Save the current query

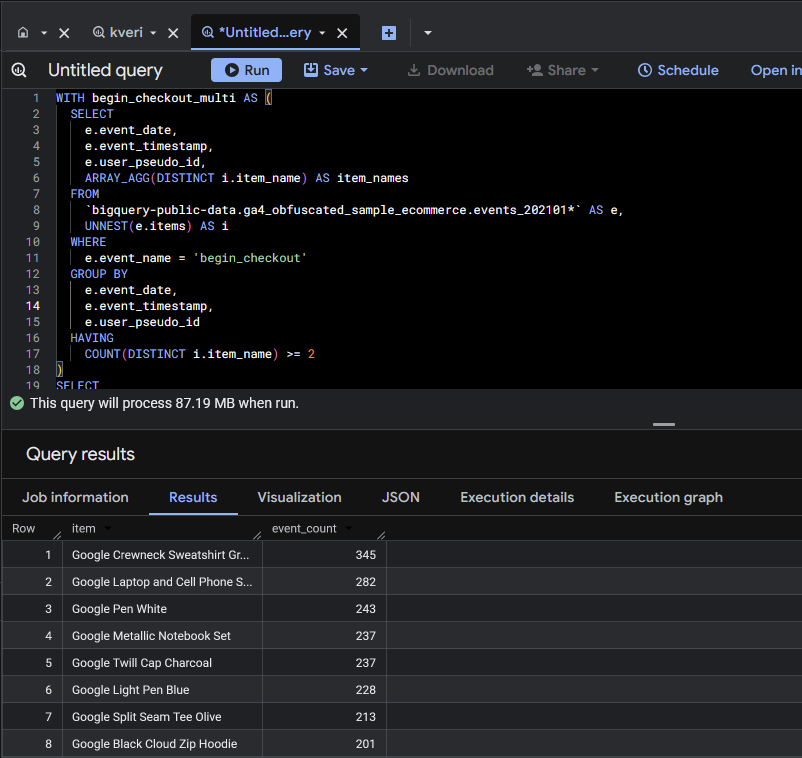[329, 70]
